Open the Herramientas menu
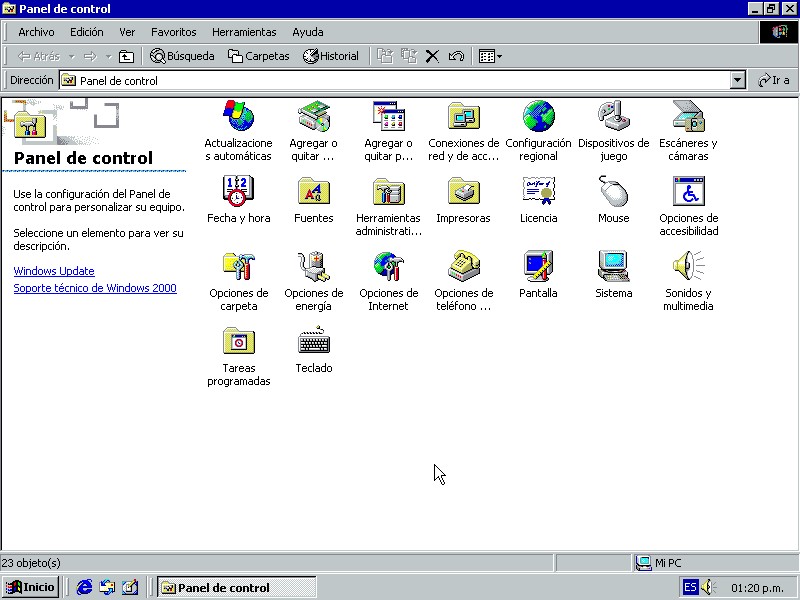800x600 pixels. pyautogui.click(x=244, y=32)
